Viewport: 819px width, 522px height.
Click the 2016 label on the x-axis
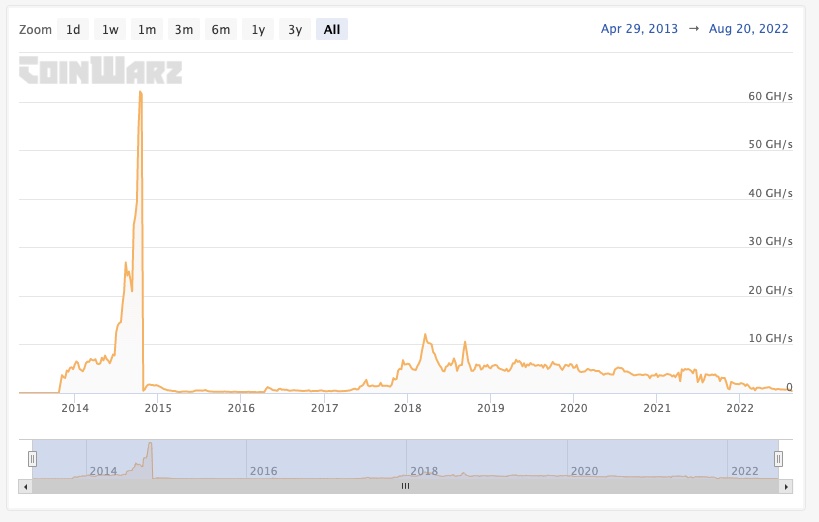tap(241, 408)
